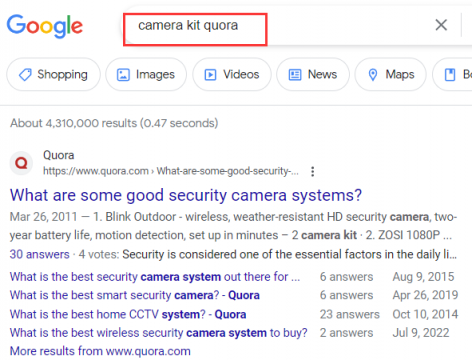Open 'What are some good security camera systems?'
This screenshot has width=472, height=360.
(x=186, y=195)
